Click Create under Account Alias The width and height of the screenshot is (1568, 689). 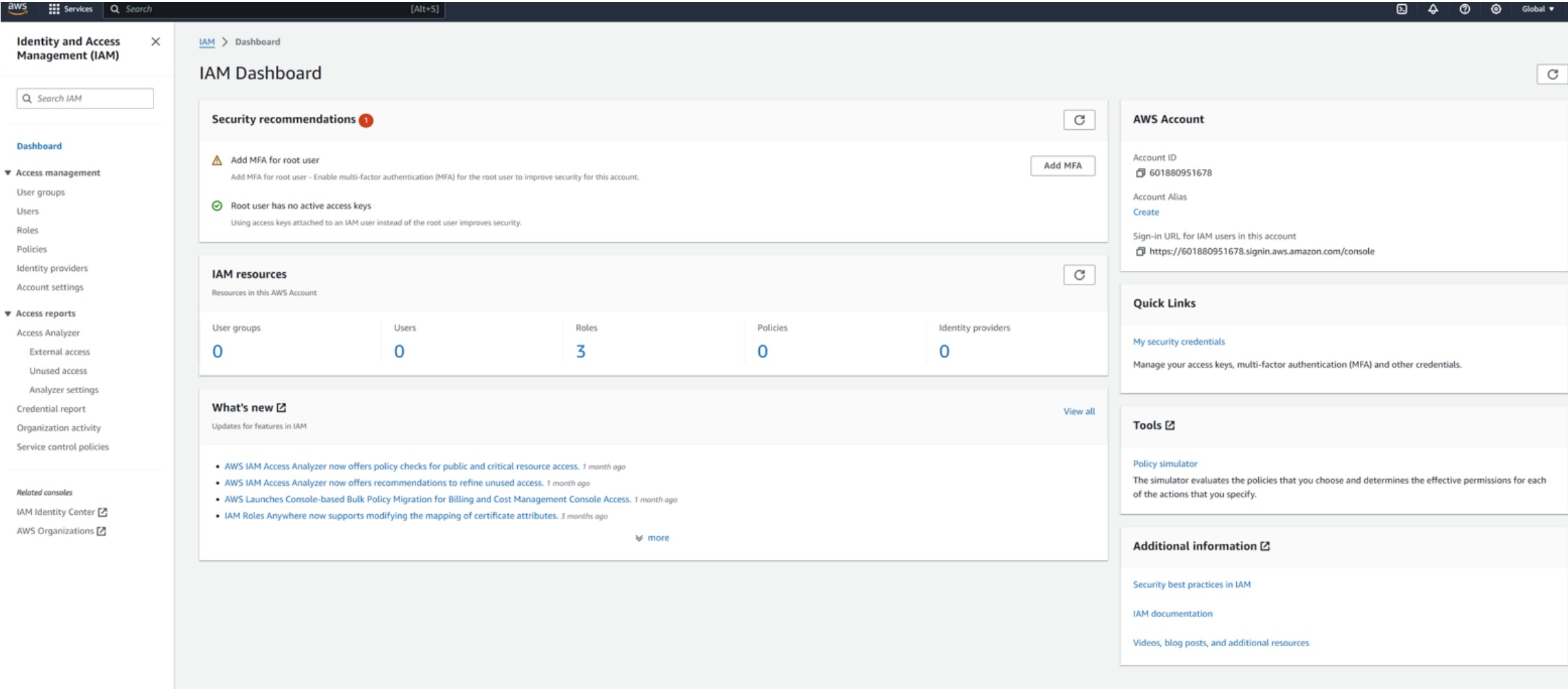click(1146, 212)
